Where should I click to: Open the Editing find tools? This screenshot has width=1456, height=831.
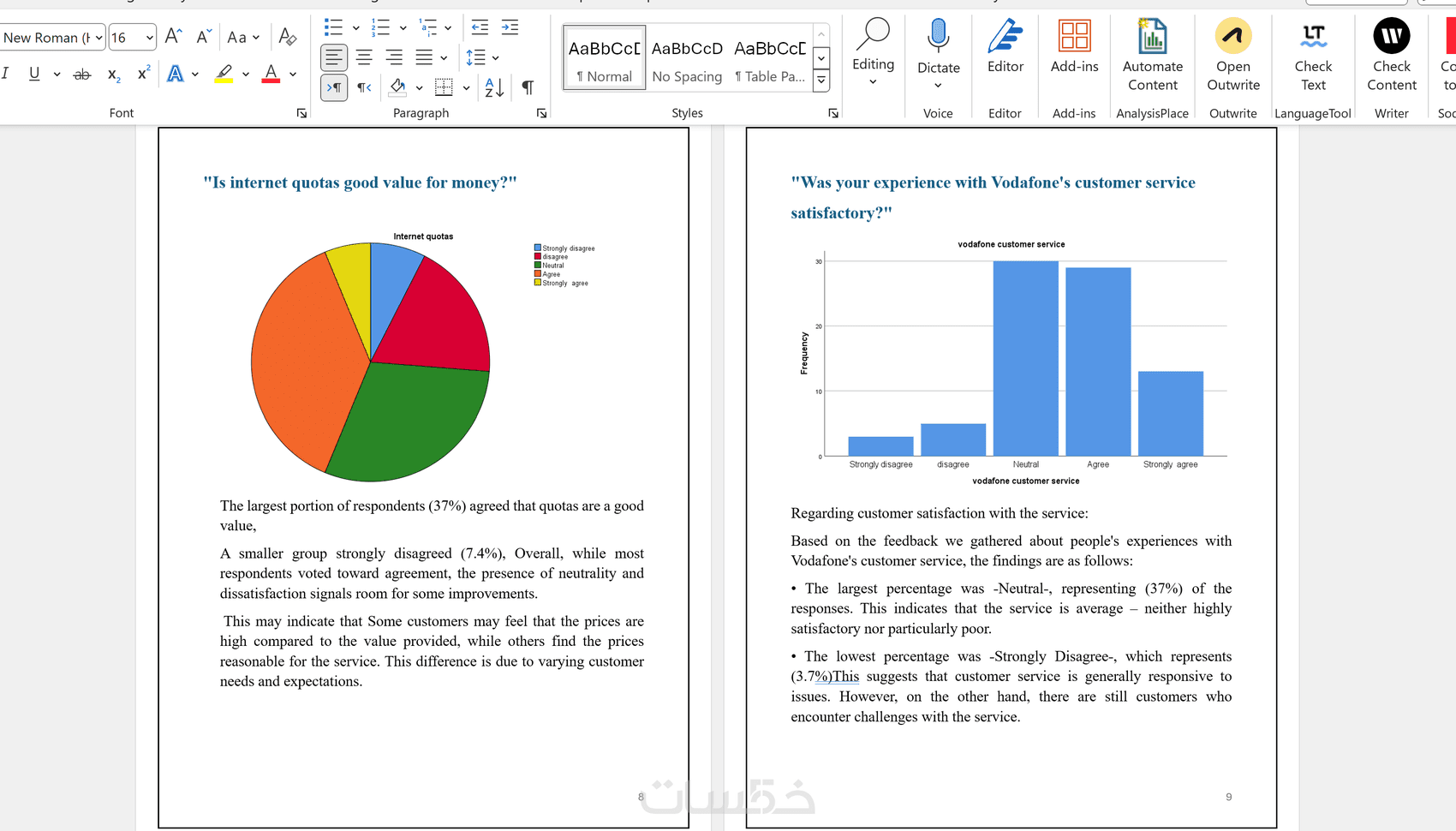[x=874, y=51]
